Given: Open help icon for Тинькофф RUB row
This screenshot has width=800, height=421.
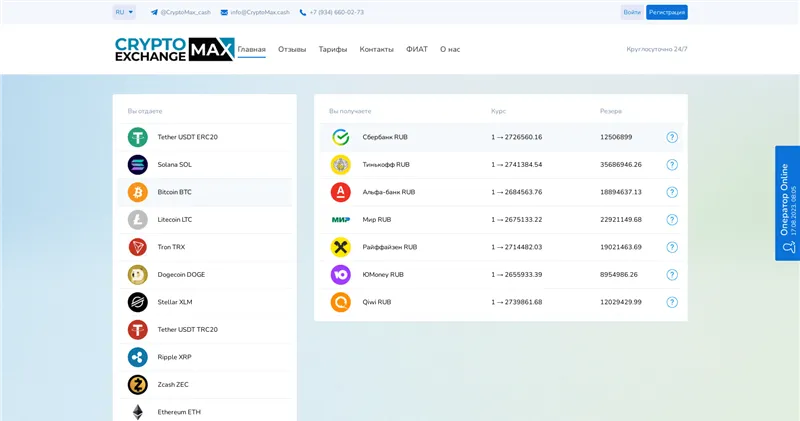Looking at the screenshot, I should [x=672, y=165].
